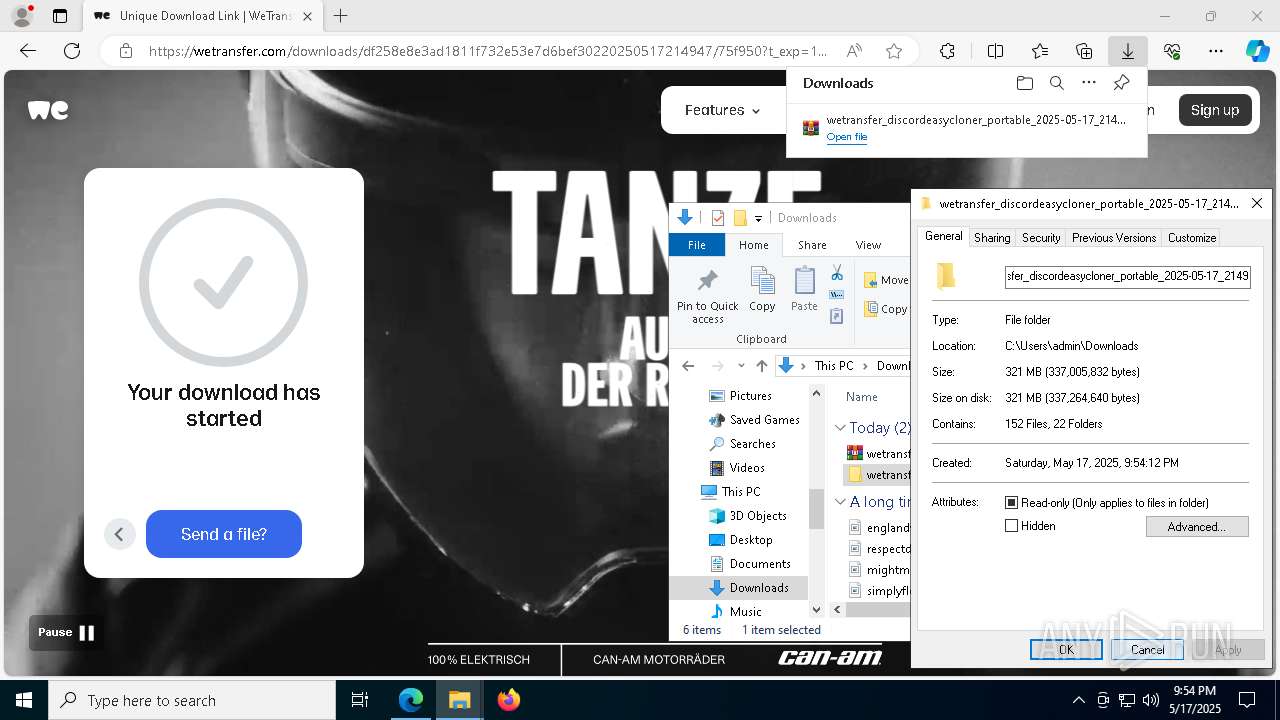Viewport: 1280px width, 720px height.
Task: Click Edge Downloads toolbar button
Action: pos(1127,51)
